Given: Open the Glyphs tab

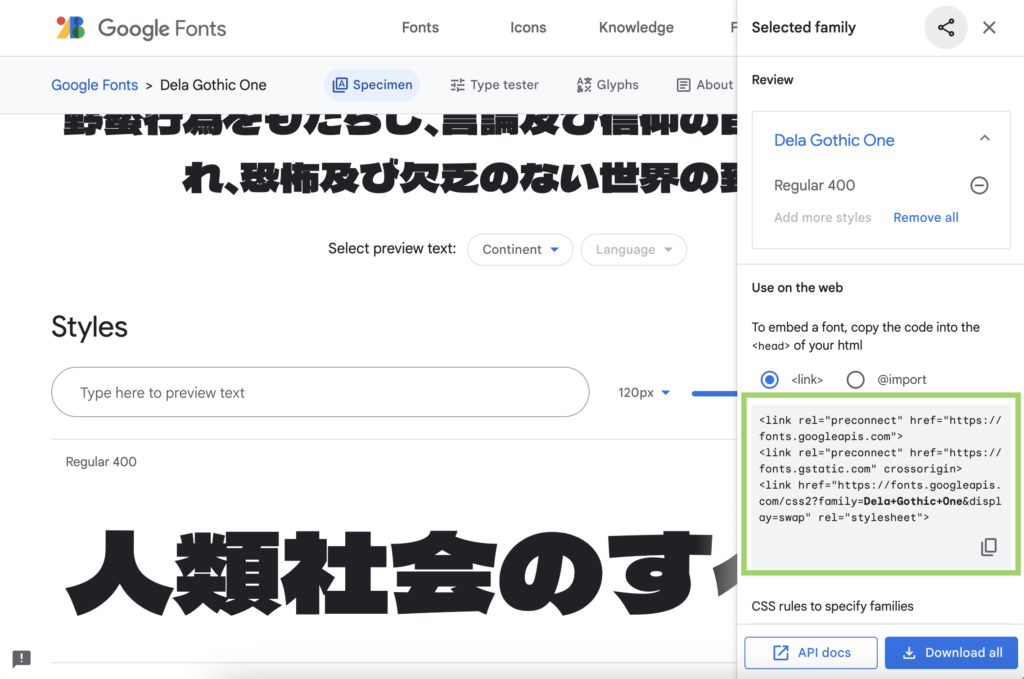Looking at the screenshot, I should tap(607, 85).
